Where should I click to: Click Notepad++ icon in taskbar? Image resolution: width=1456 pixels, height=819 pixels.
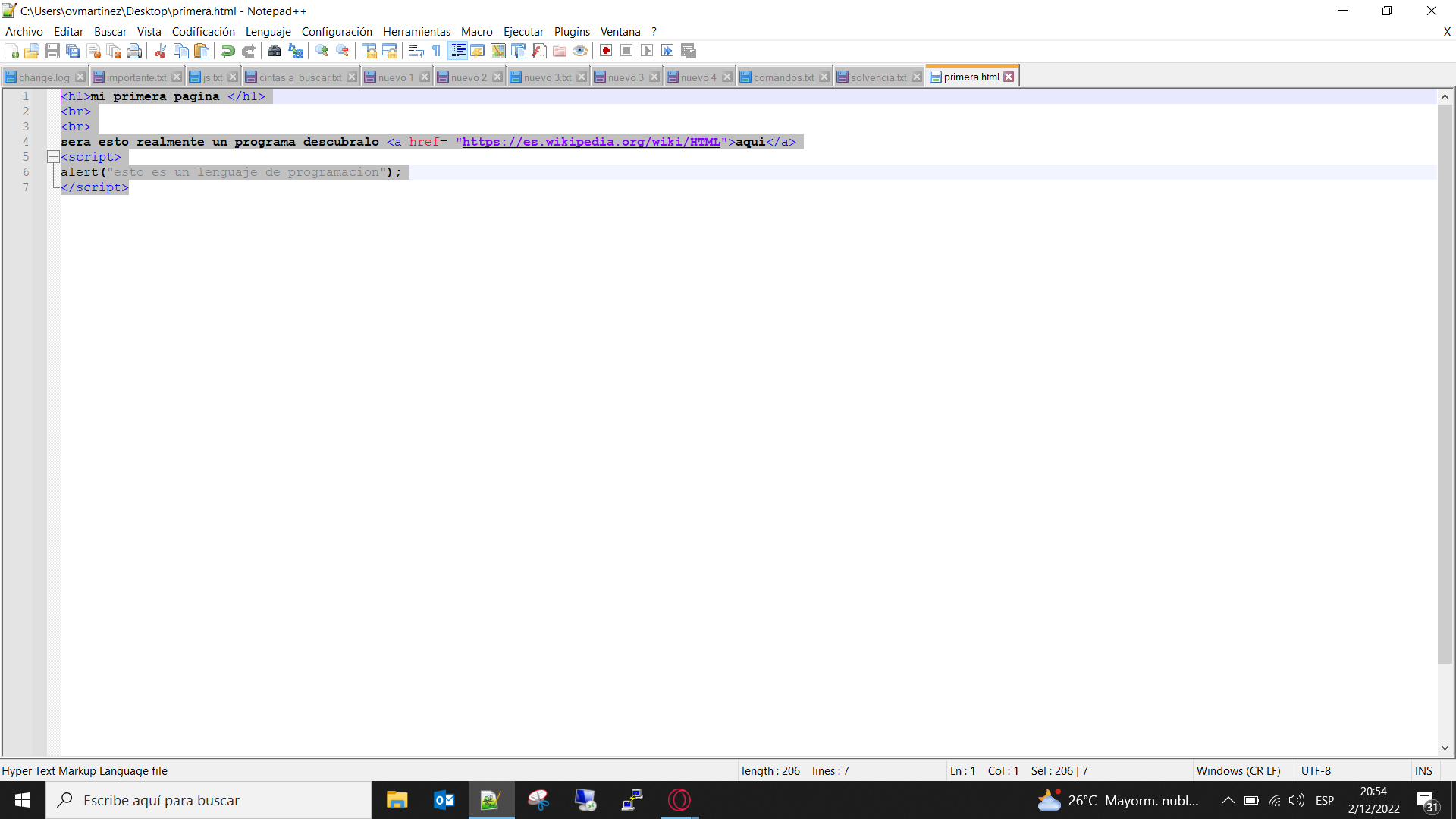pyautogui.click(x=490, y=800)
